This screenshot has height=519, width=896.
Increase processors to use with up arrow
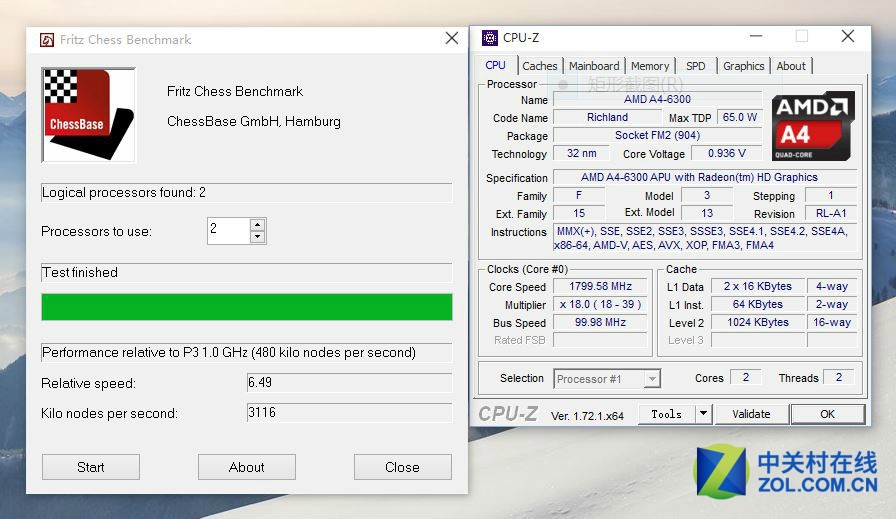click(x=258, y=225)
